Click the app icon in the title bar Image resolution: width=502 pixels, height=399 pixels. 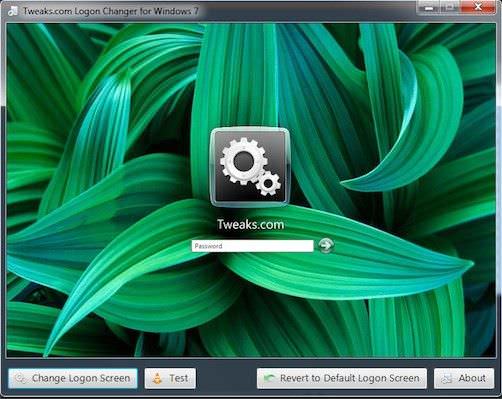(13, 11)
